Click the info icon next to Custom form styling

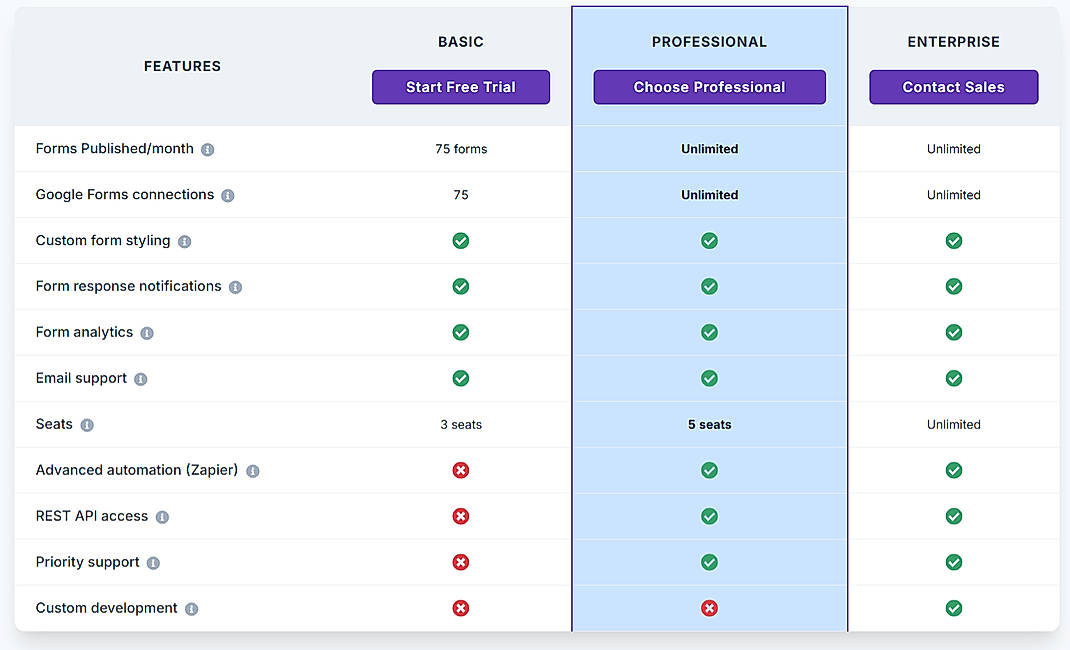pyautogui.click(x=185, y=241)
